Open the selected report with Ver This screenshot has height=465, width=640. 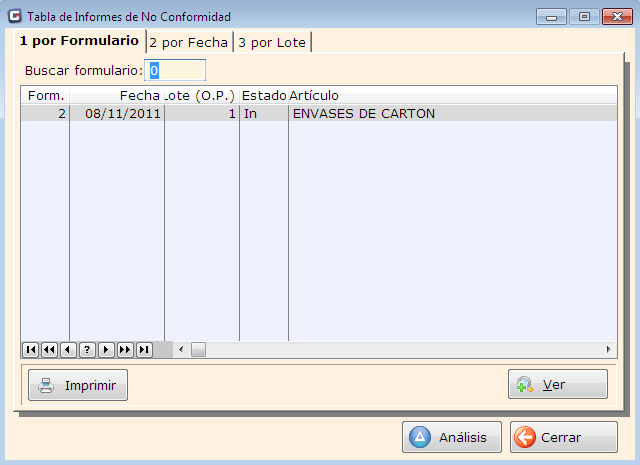pos(558,384)
